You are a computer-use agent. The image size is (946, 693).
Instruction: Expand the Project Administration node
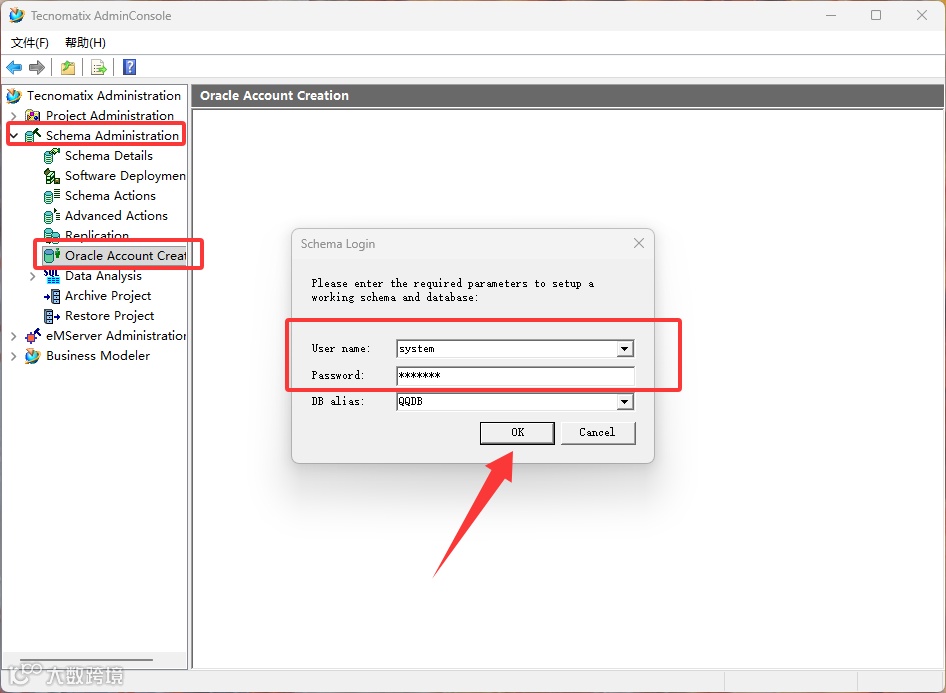(14, 116)
